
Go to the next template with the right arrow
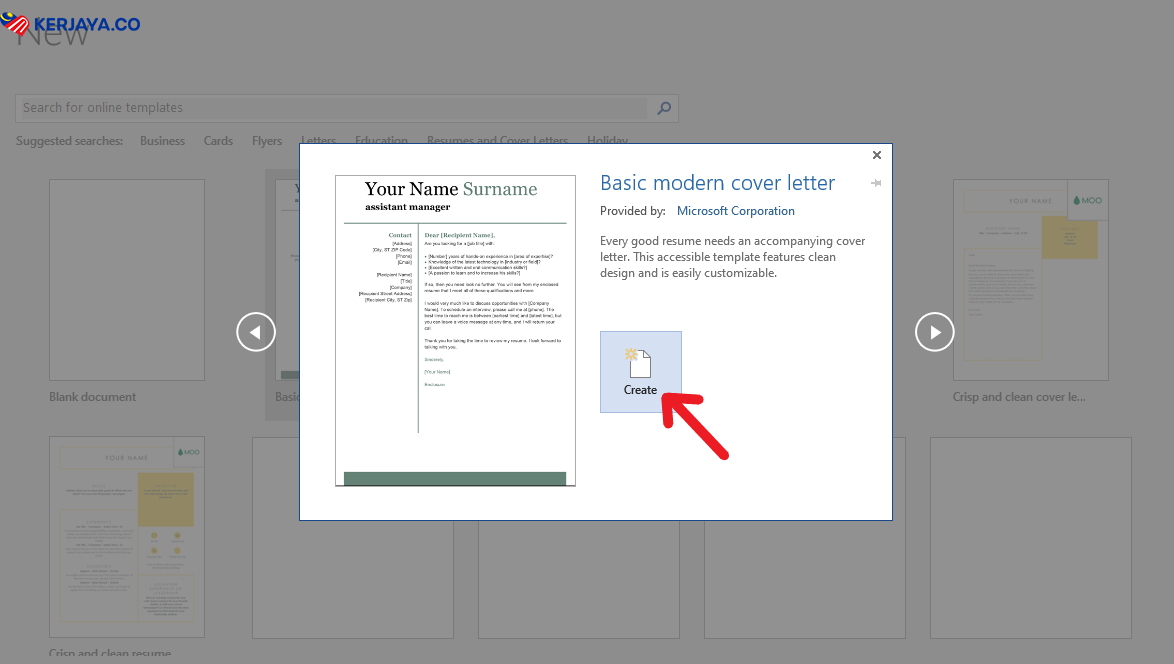coord(934,332)
